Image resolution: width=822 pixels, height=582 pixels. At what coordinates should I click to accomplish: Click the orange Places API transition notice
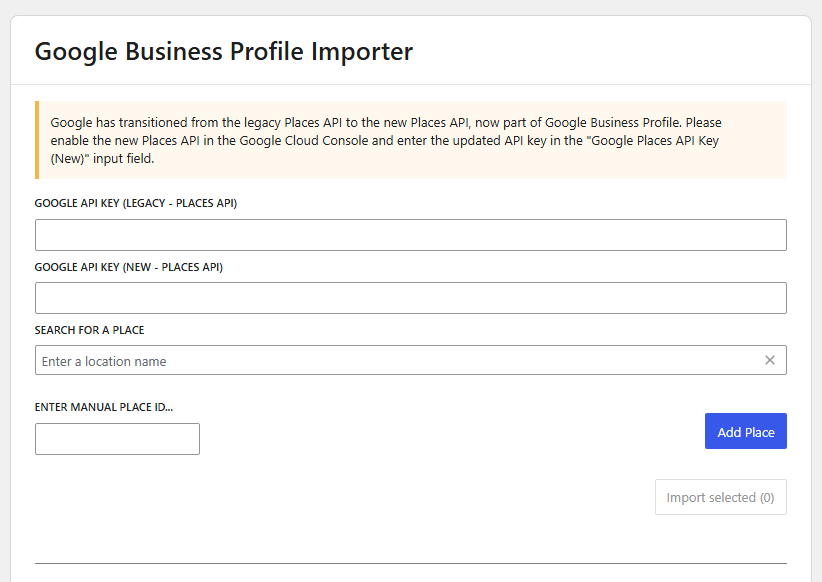410,140
